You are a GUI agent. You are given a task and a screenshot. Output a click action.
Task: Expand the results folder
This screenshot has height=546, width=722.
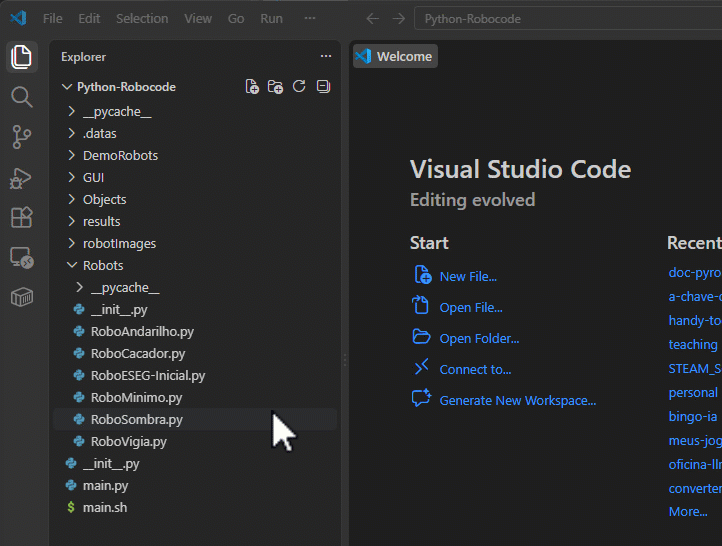(71, 221)
